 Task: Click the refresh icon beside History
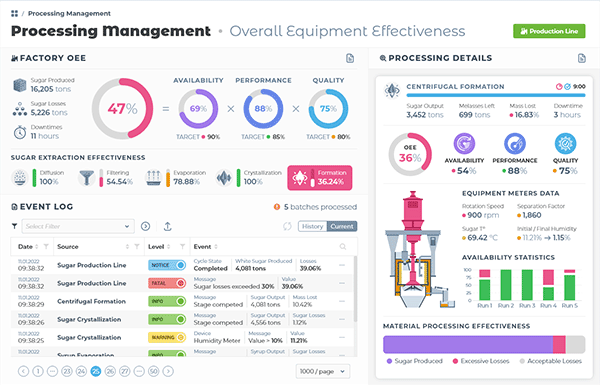[x=287, y=226]
